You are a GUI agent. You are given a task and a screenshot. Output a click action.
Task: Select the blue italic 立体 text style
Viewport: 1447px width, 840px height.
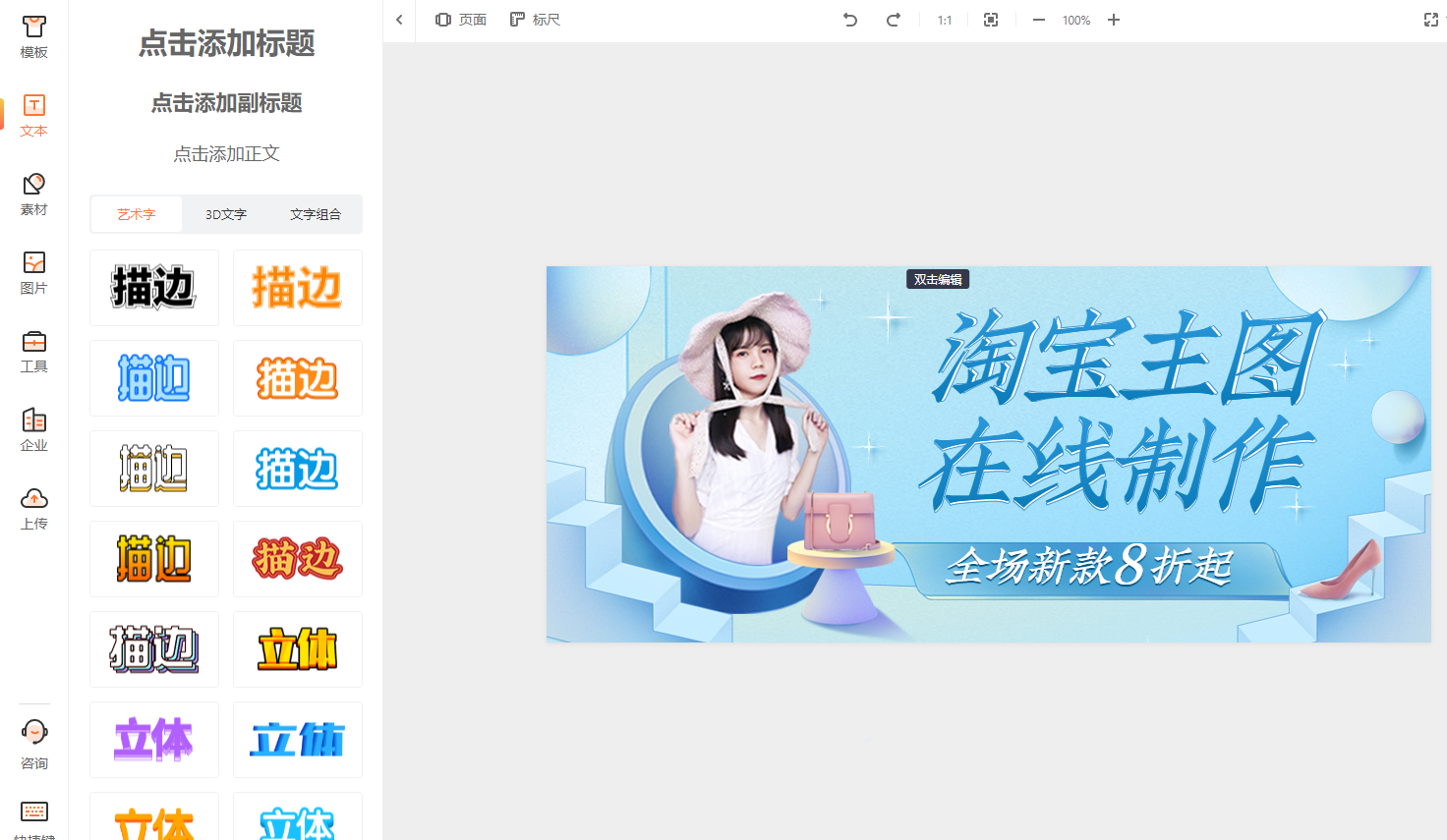(298, 740)
